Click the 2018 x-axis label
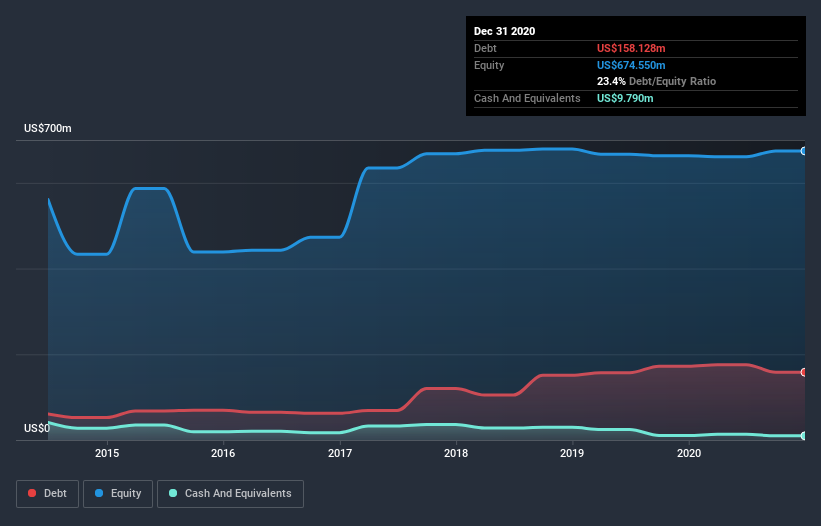 pos(456,453)
